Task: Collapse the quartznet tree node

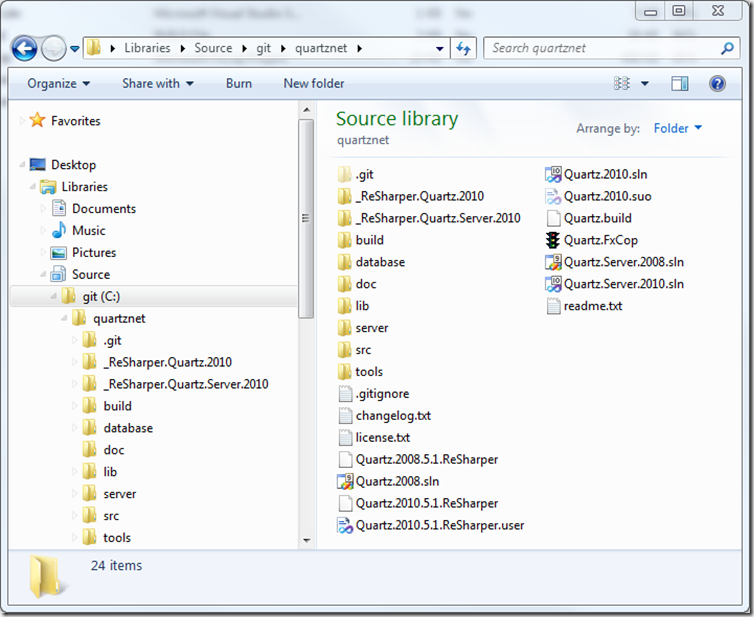Action: tap(62, 319)
